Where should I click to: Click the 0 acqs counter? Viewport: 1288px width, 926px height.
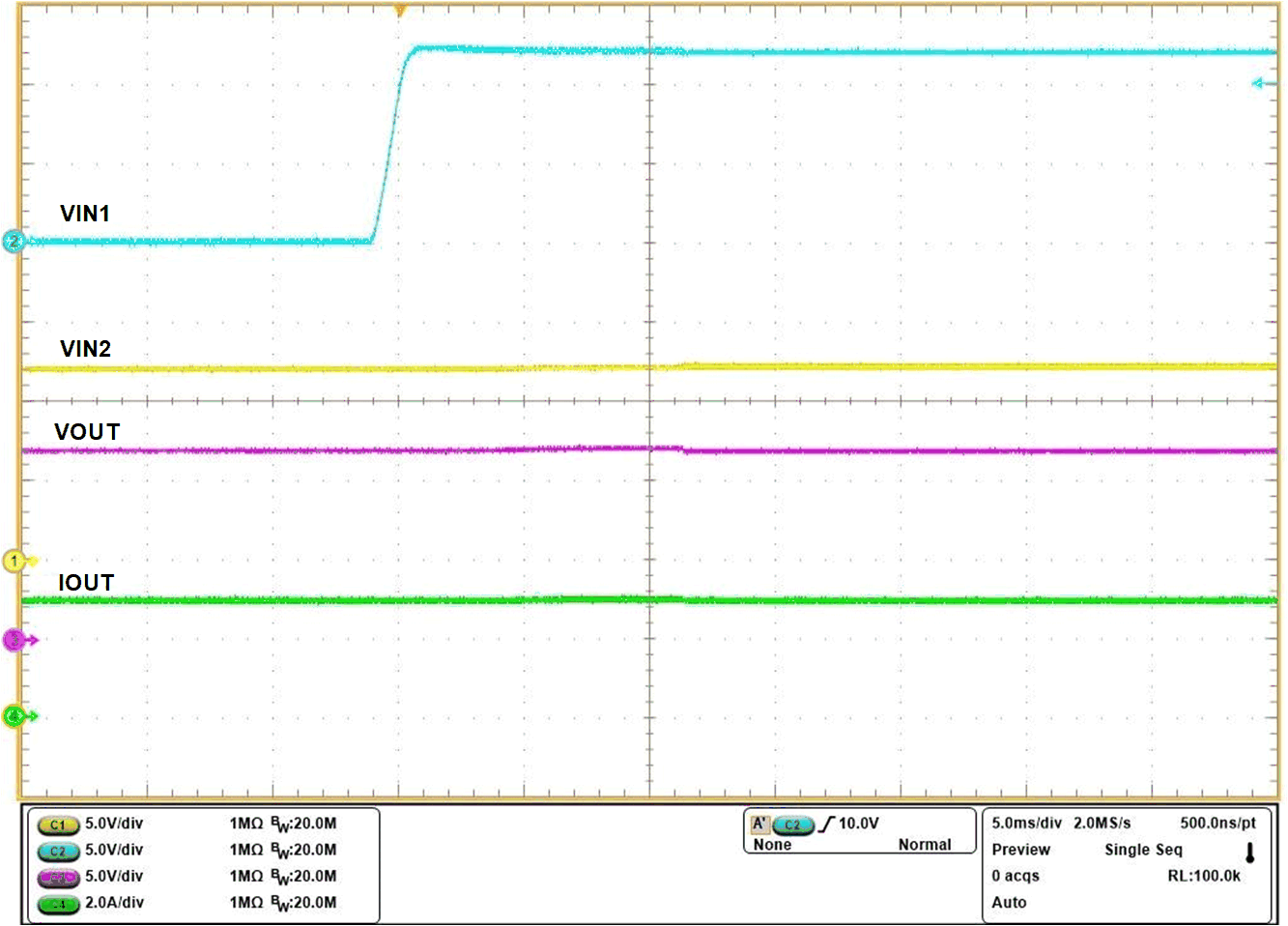pos(1015,877)
